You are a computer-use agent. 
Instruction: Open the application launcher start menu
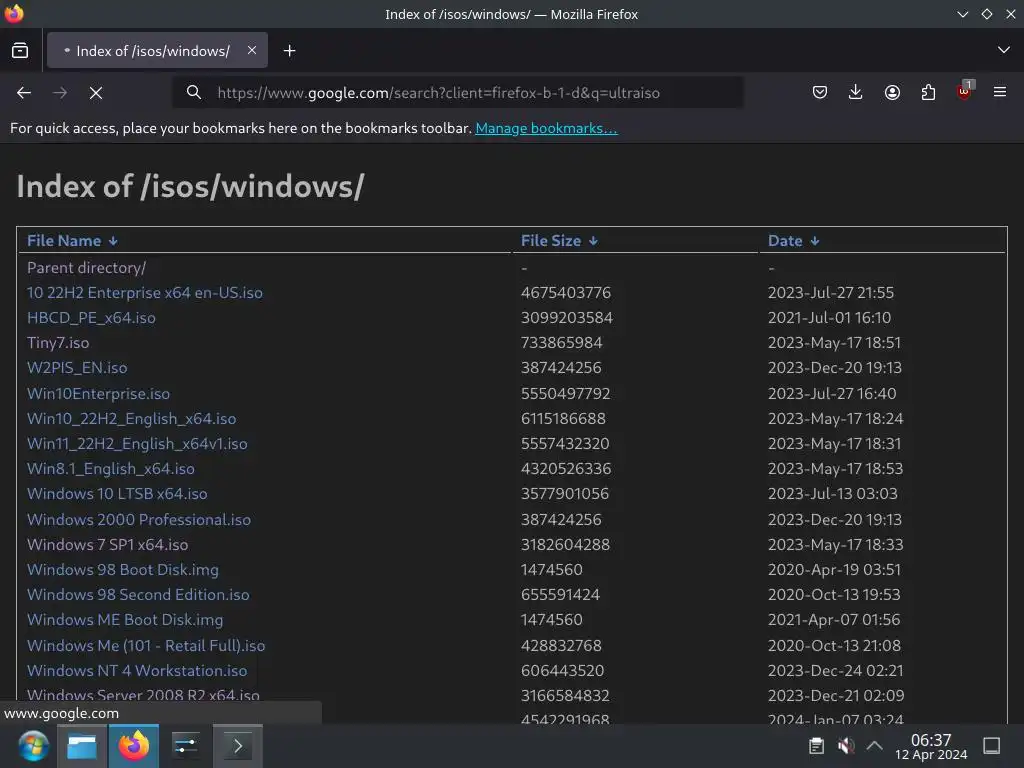click(32, 746)
